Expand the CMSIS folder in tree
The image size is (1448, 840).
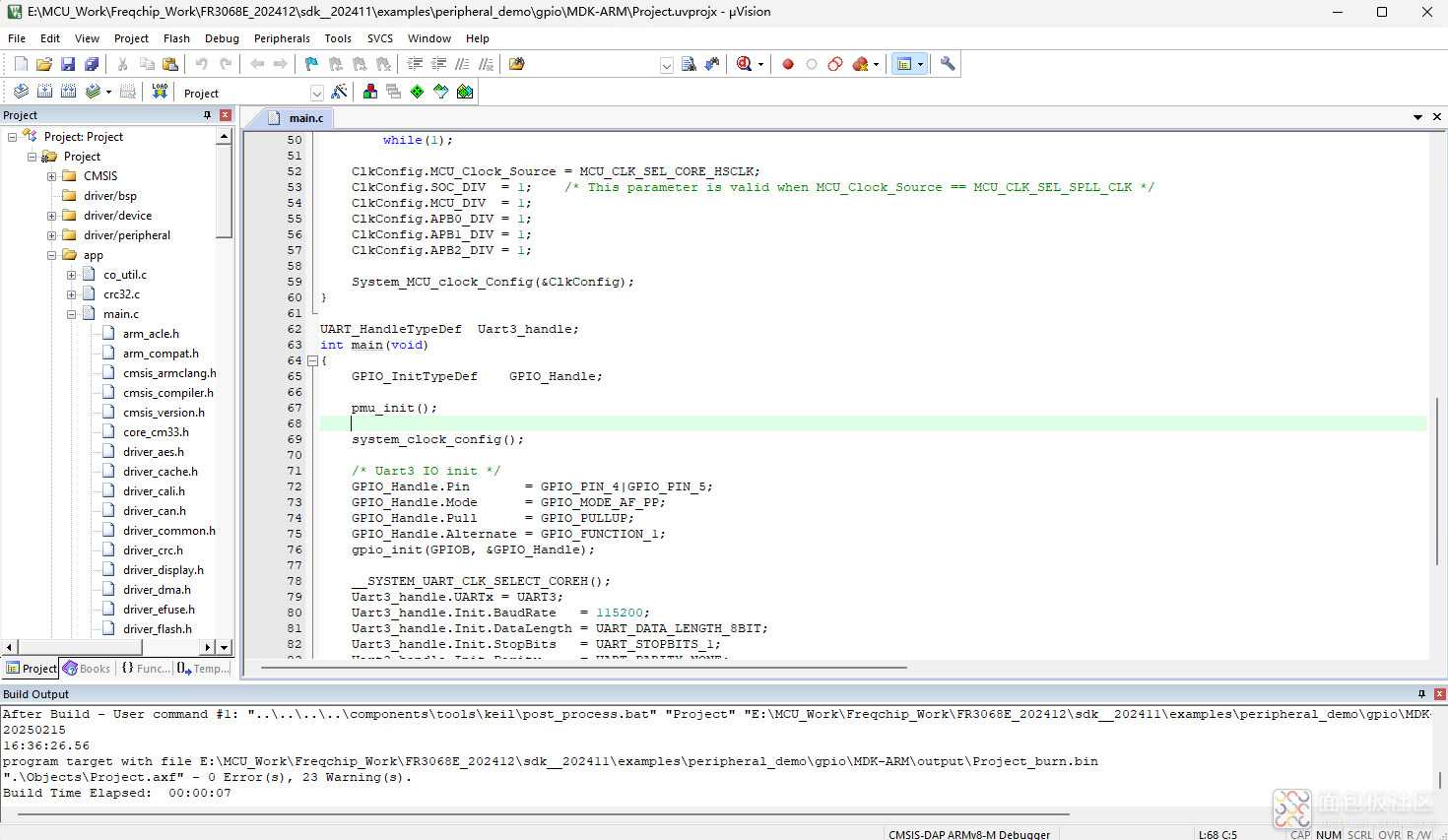[51, 176]
